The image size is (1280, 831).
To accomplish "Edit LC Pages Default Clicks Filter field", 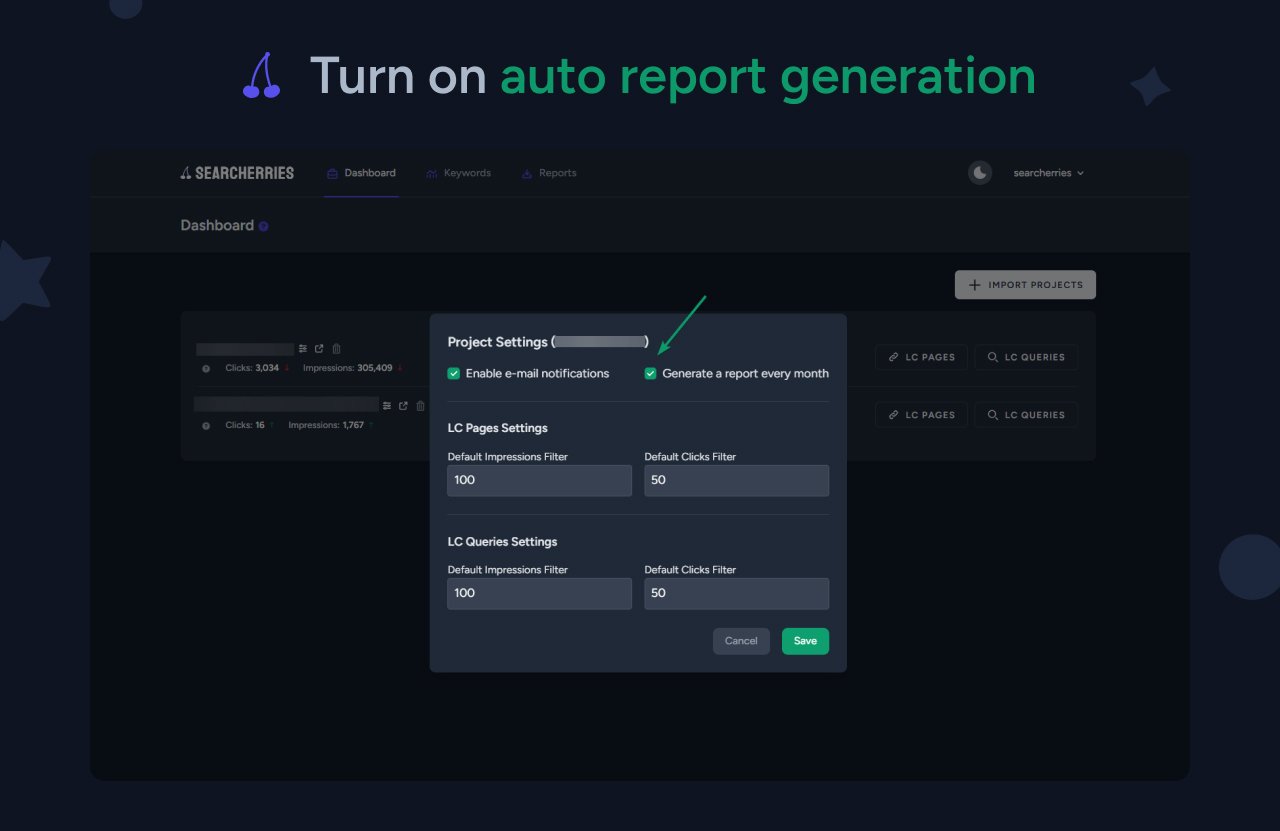I will [737, 480].
